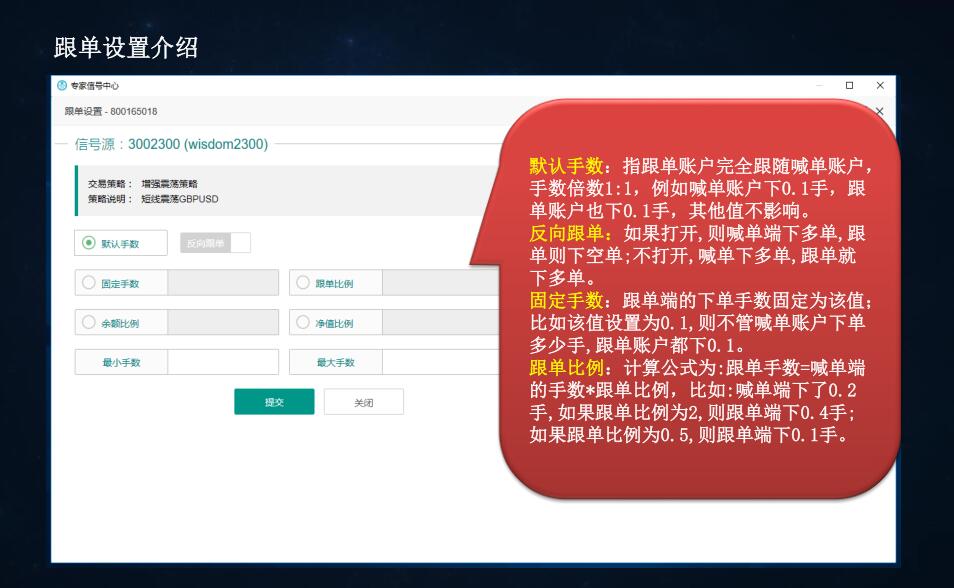Select the 默认手数 radio option
Viewport: 954px width, 588px height.
88,243
